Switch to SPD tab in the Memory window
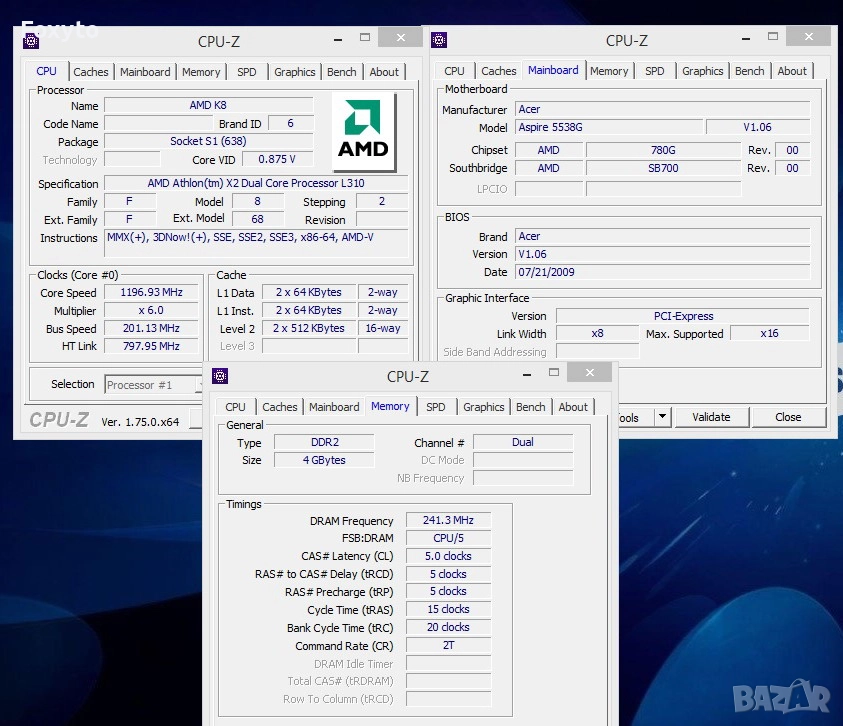 [x=436, y=407]
